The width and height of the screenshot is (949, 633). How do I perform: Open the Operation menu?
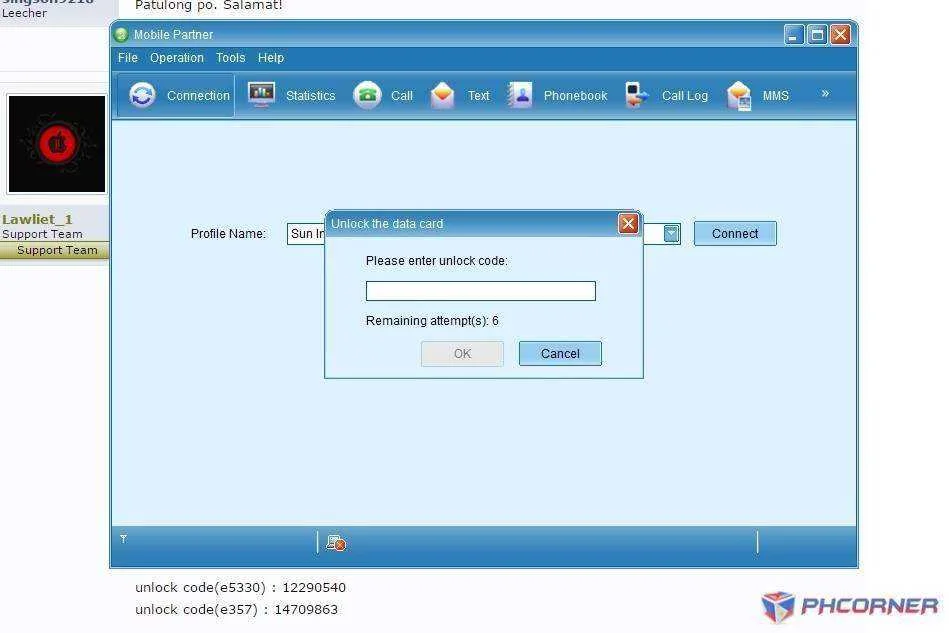pyautogui.click(x=177, y=57)
